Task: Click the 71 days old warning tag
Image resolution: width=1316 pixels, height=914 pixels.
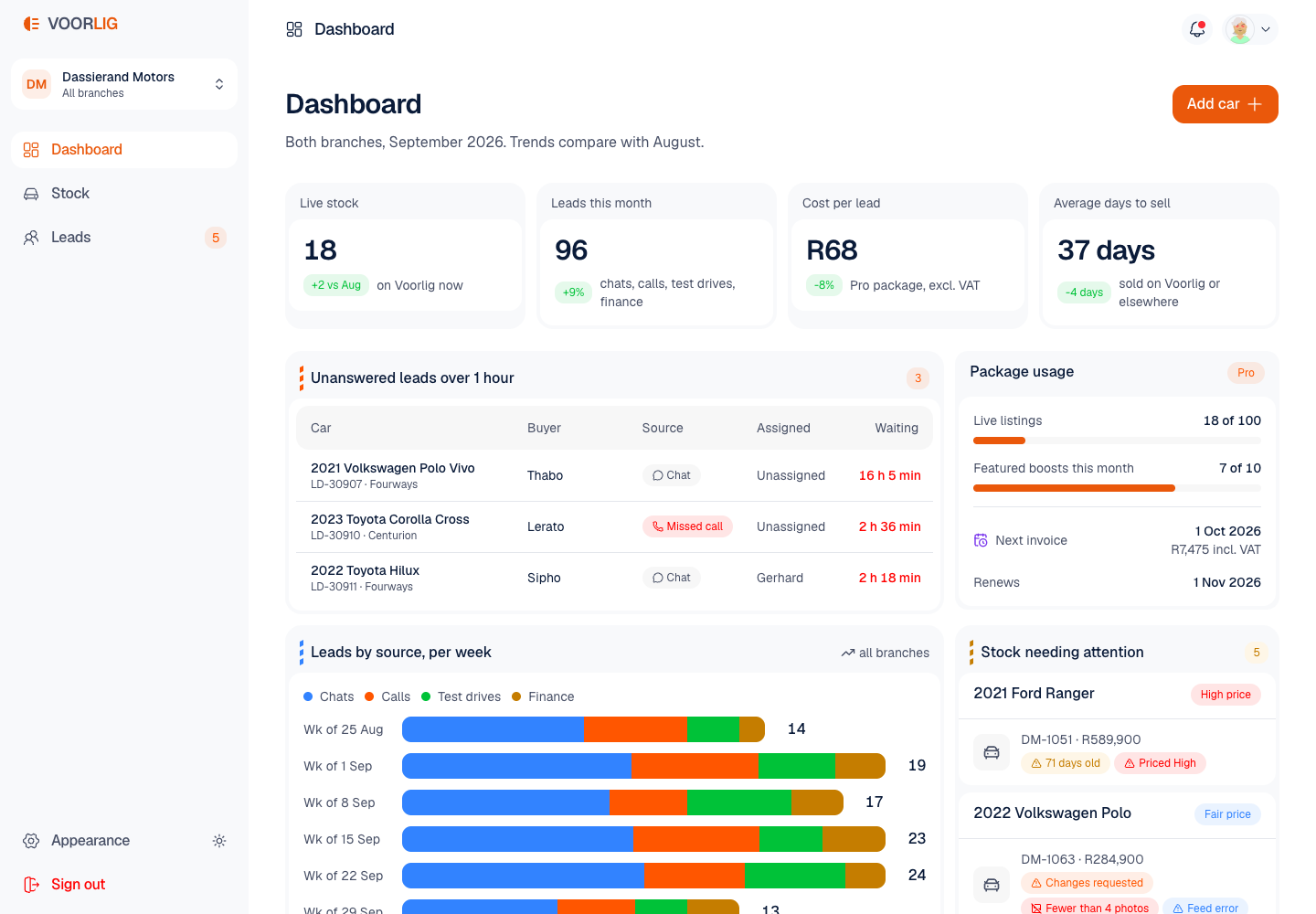Action: pyautogui.click(x=1066, y=763)
